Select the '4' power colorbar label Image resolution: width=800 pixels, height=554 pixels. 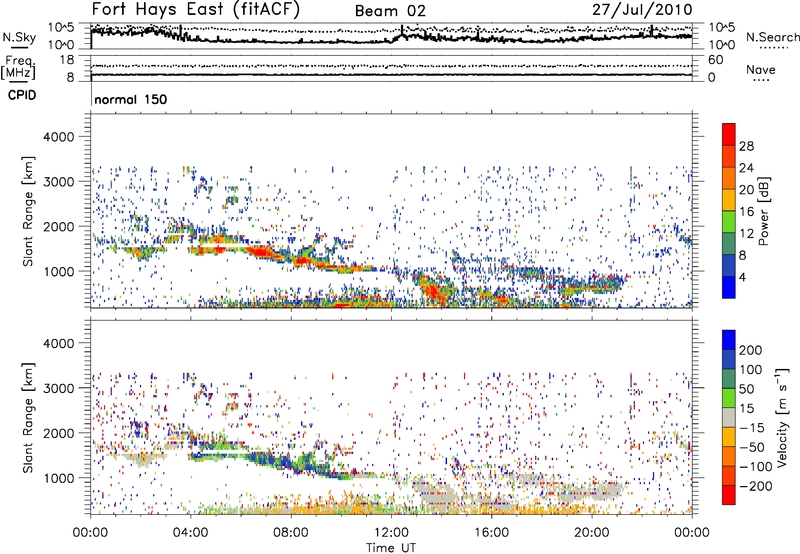742,278
